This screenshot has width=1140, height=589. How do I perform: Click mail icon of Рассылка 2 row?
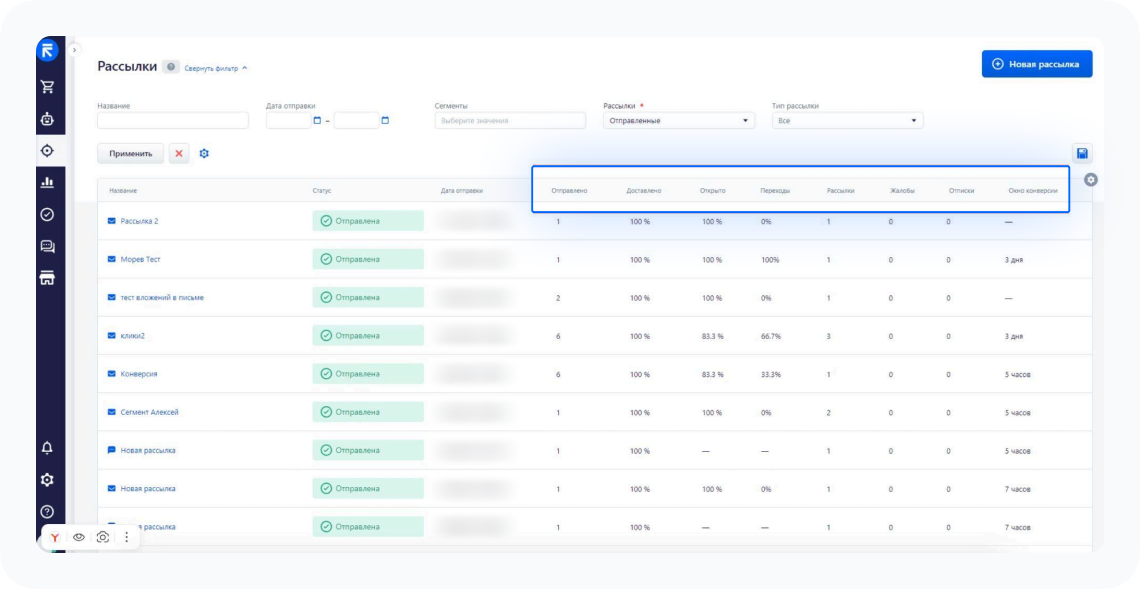[x=112, y=221]
